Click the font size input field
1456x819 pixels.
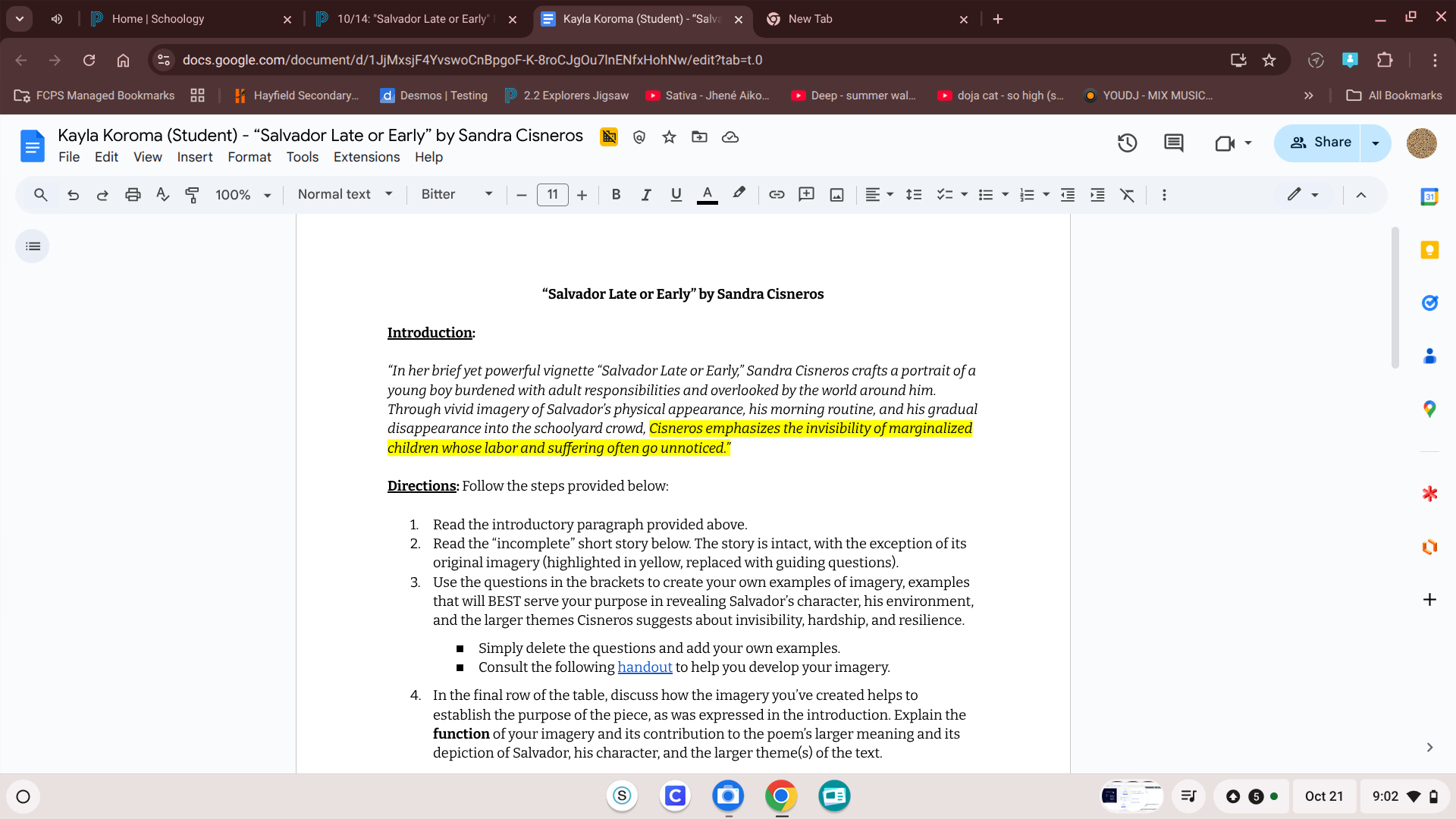[553, 195]
